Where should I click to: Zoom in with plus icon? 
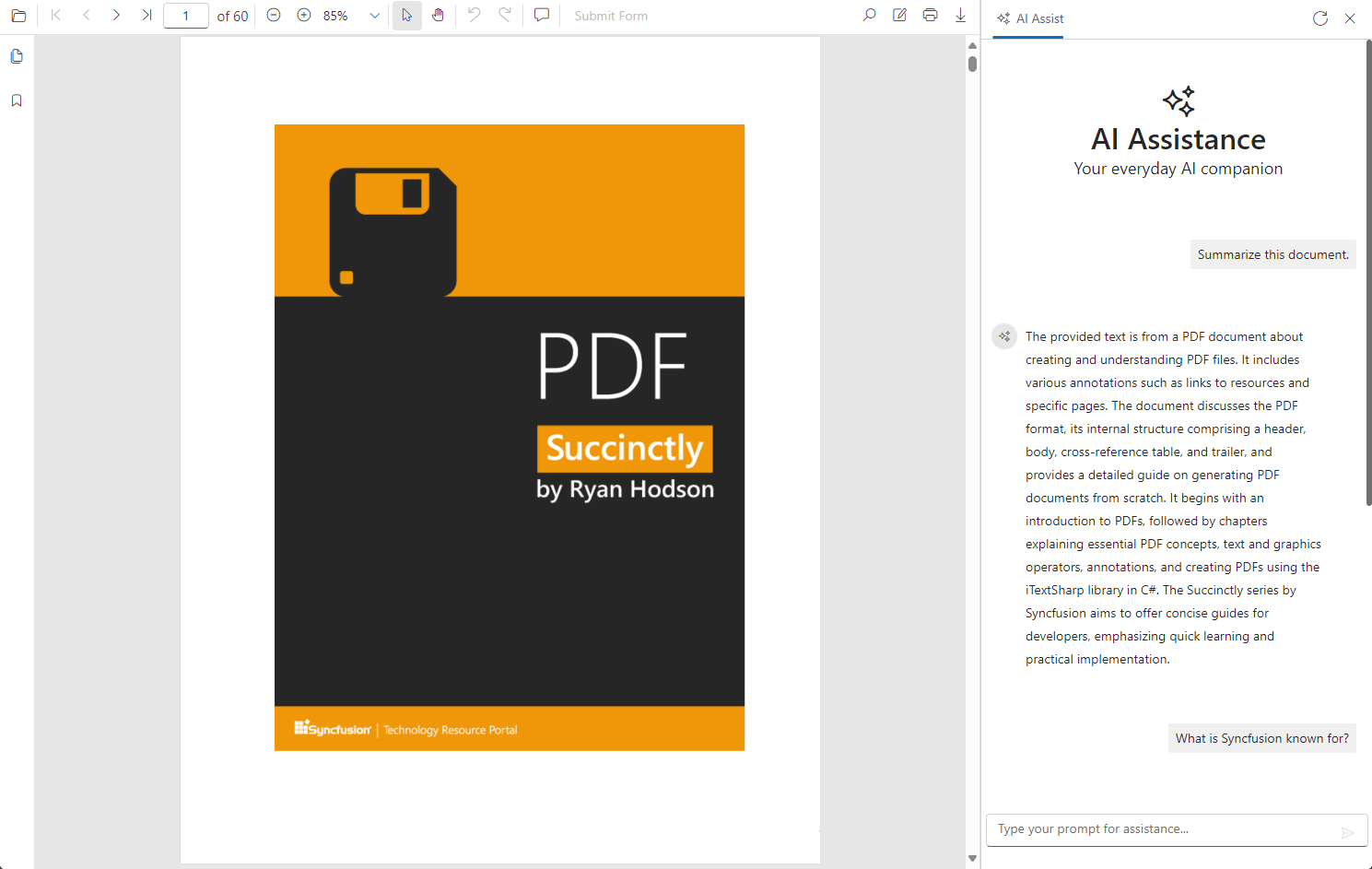click(x=304, y=16)
